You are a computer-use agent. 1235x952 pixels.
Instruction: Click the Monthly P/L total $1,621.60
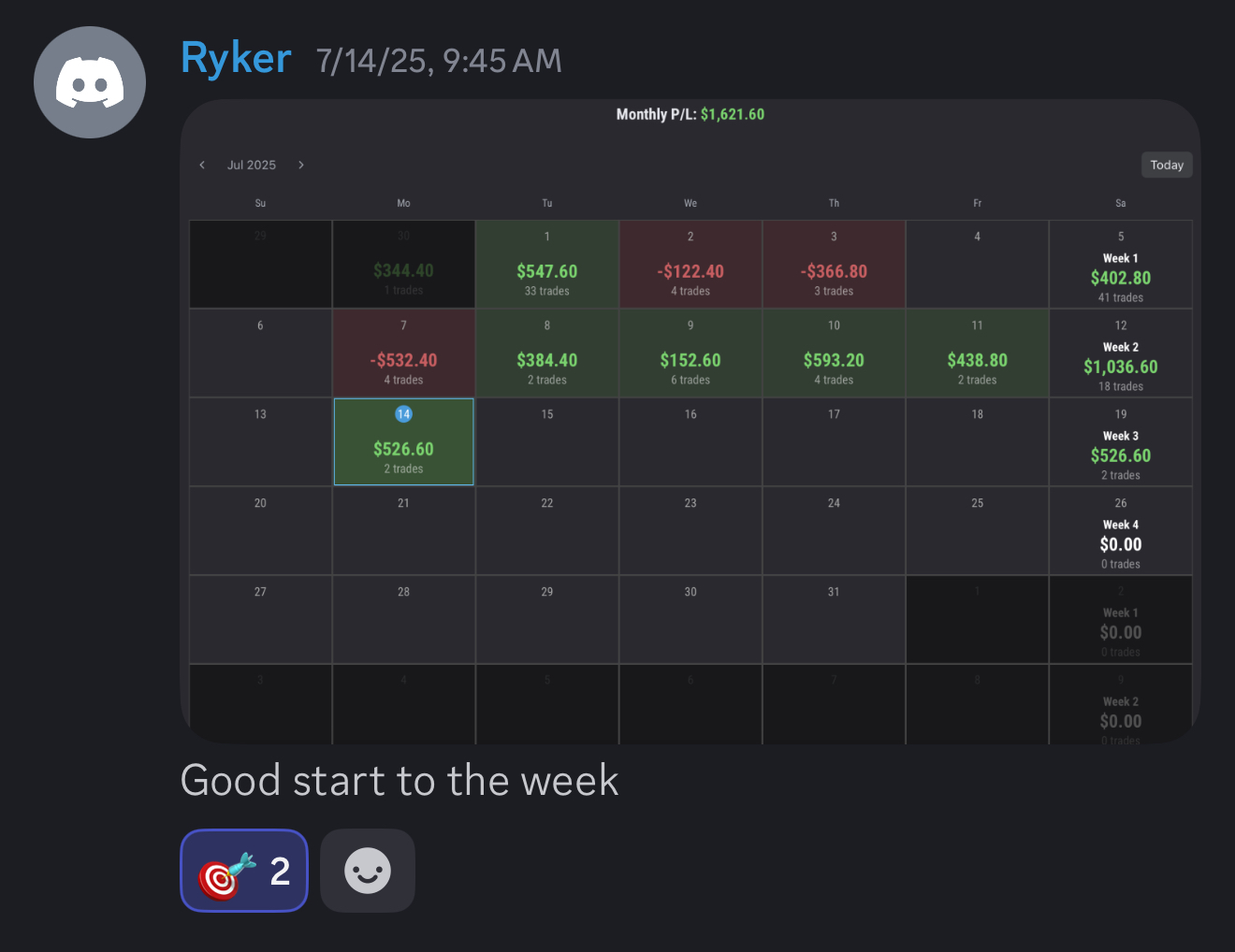pyautogui.click(x=733, y=114)
